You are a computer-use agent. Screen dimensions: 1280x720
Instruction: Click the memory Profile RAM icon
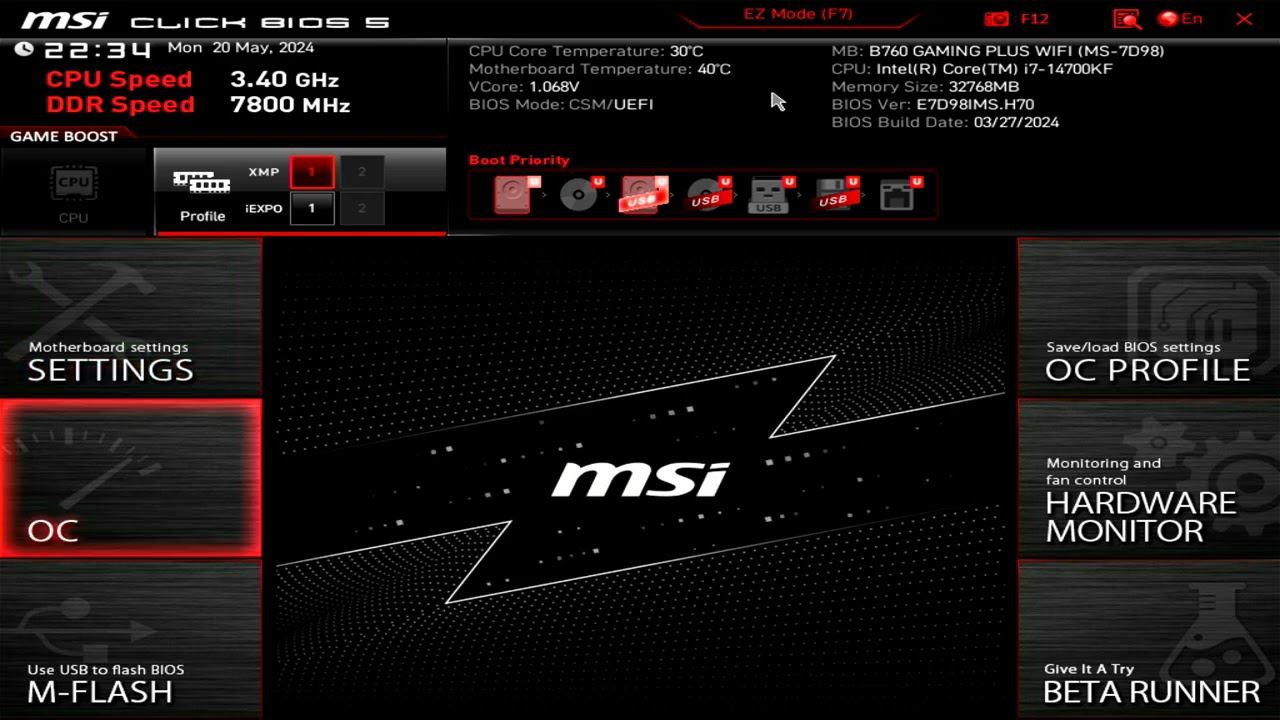point(202,181)
